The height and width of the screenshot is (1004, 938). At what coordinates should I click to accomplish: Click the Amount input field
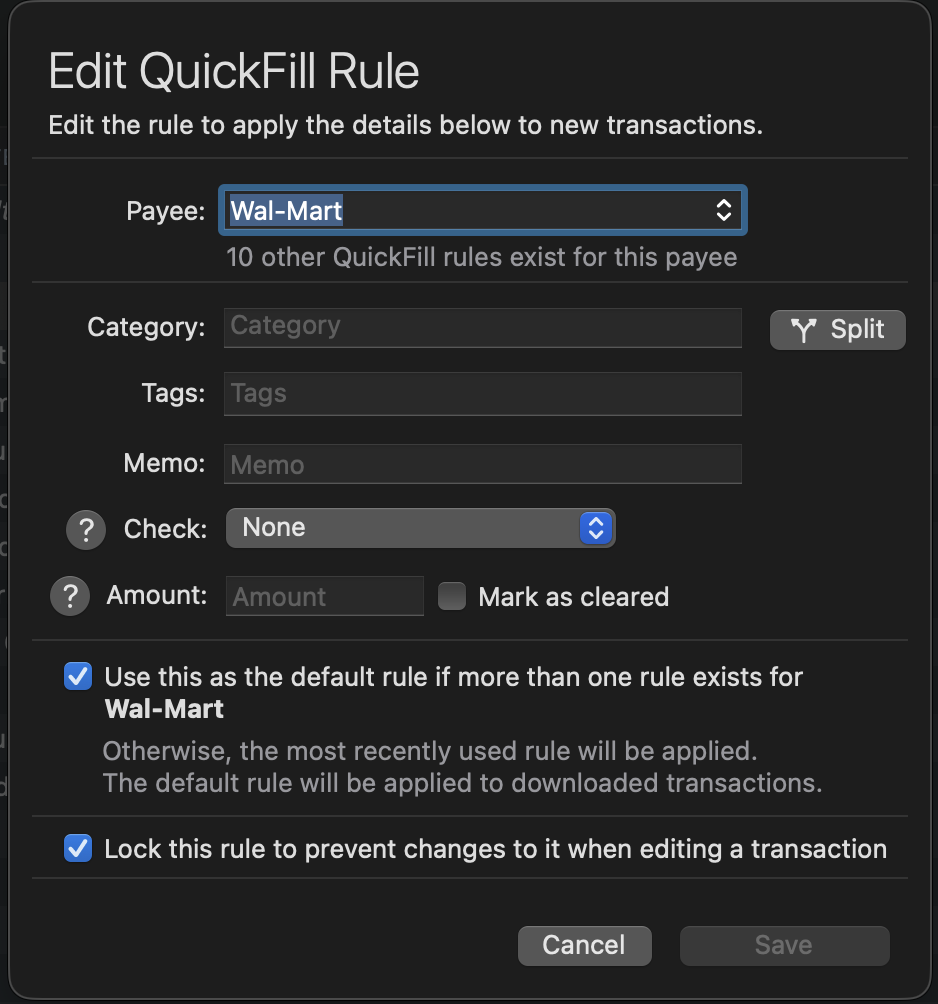point(324,597)
